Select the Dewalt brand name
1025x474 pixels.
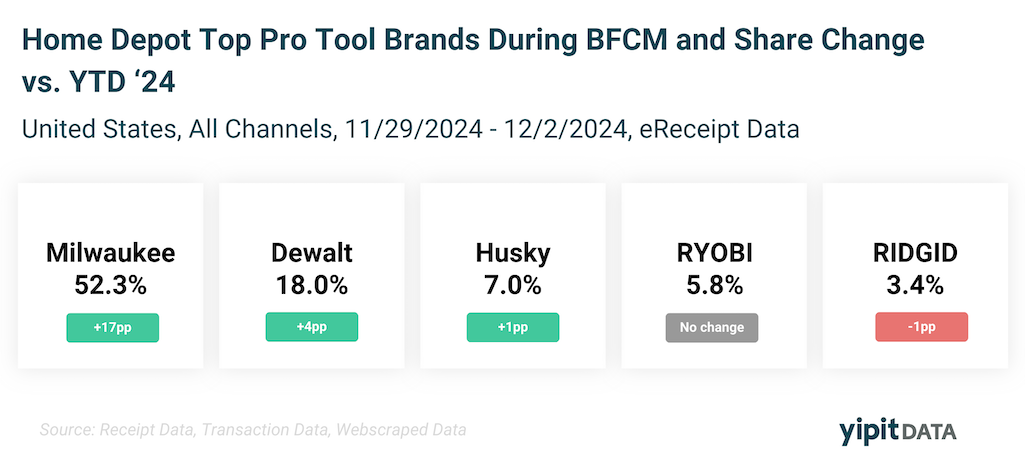(x=312, y=254)
